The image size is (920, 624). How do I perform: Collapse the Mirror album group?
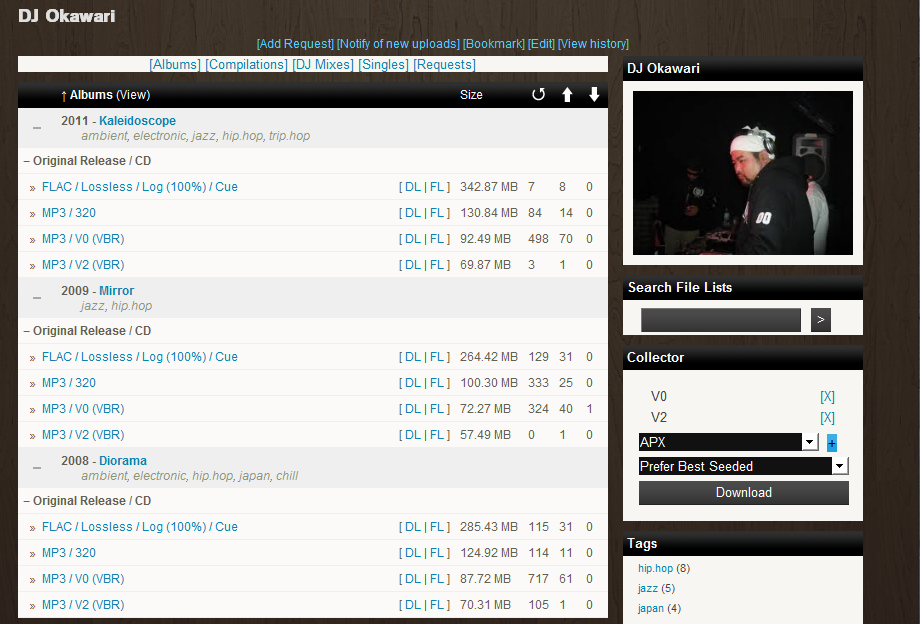pos(37,298)
